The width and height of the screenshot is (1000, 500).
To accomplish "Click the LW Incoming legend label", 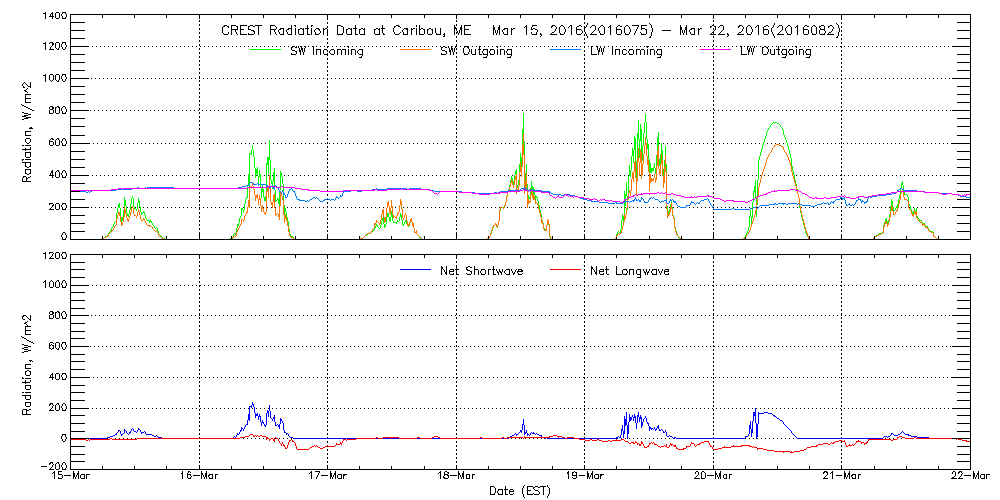I will pos(625,52).
